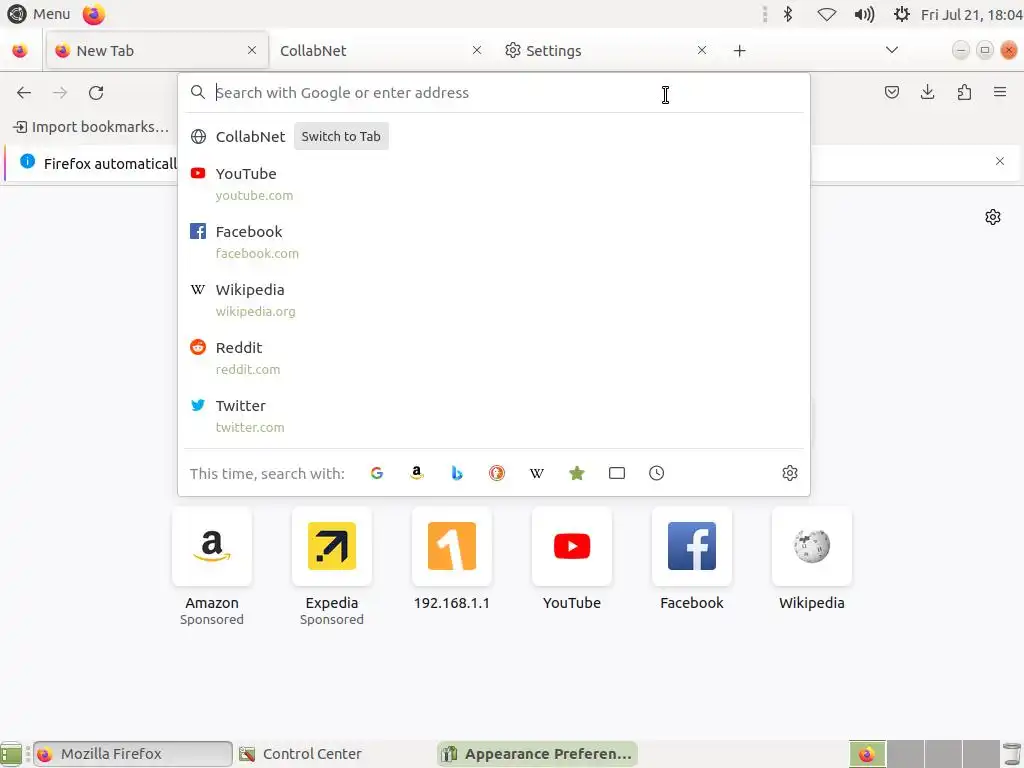
Task: Search this time with Amazon
Action: pyautogui.click(x=417, y=473)
